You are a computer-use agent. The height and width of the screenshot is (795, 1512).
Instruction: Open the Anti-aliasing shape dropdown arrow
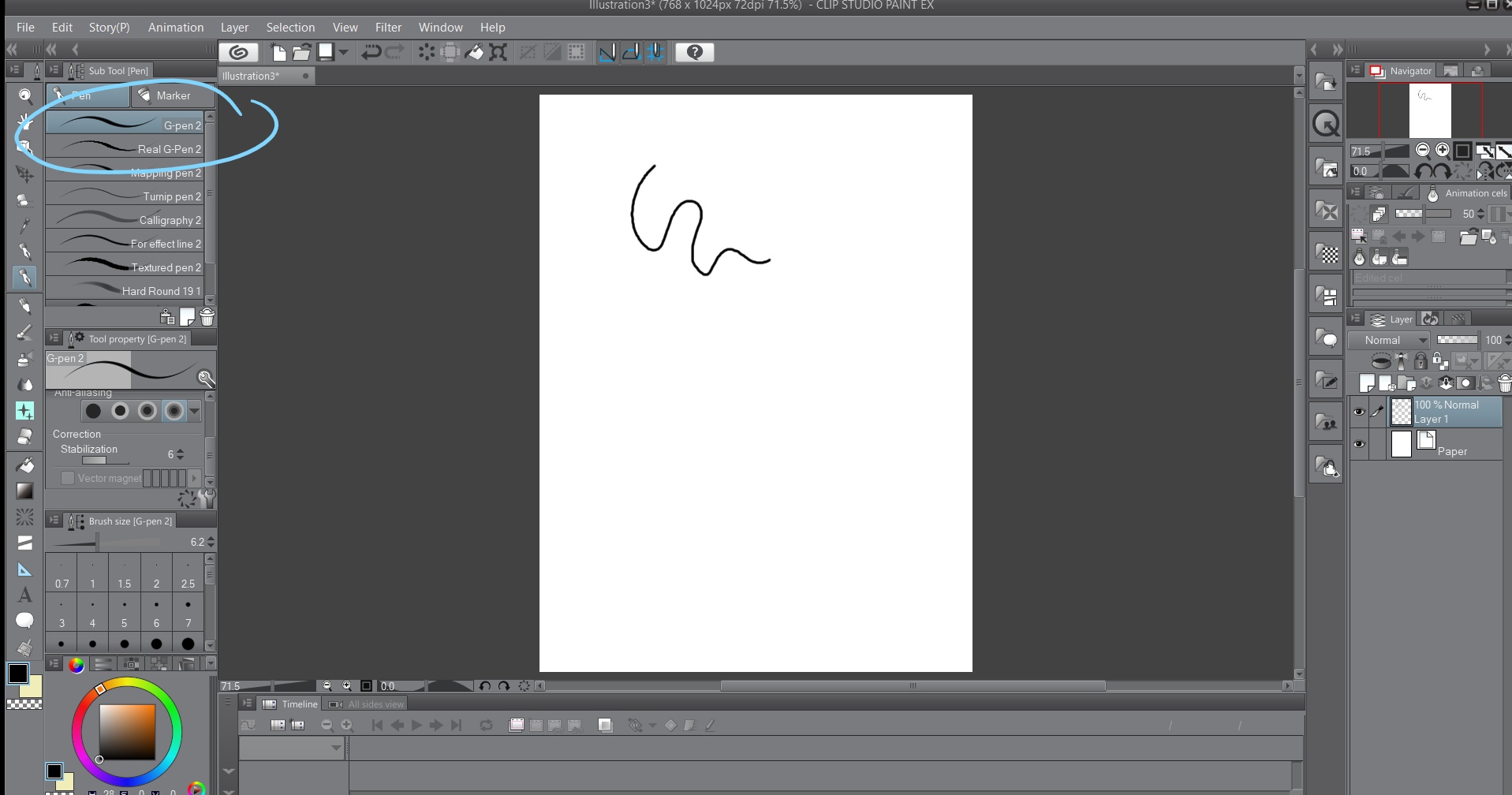pos(195,411)
